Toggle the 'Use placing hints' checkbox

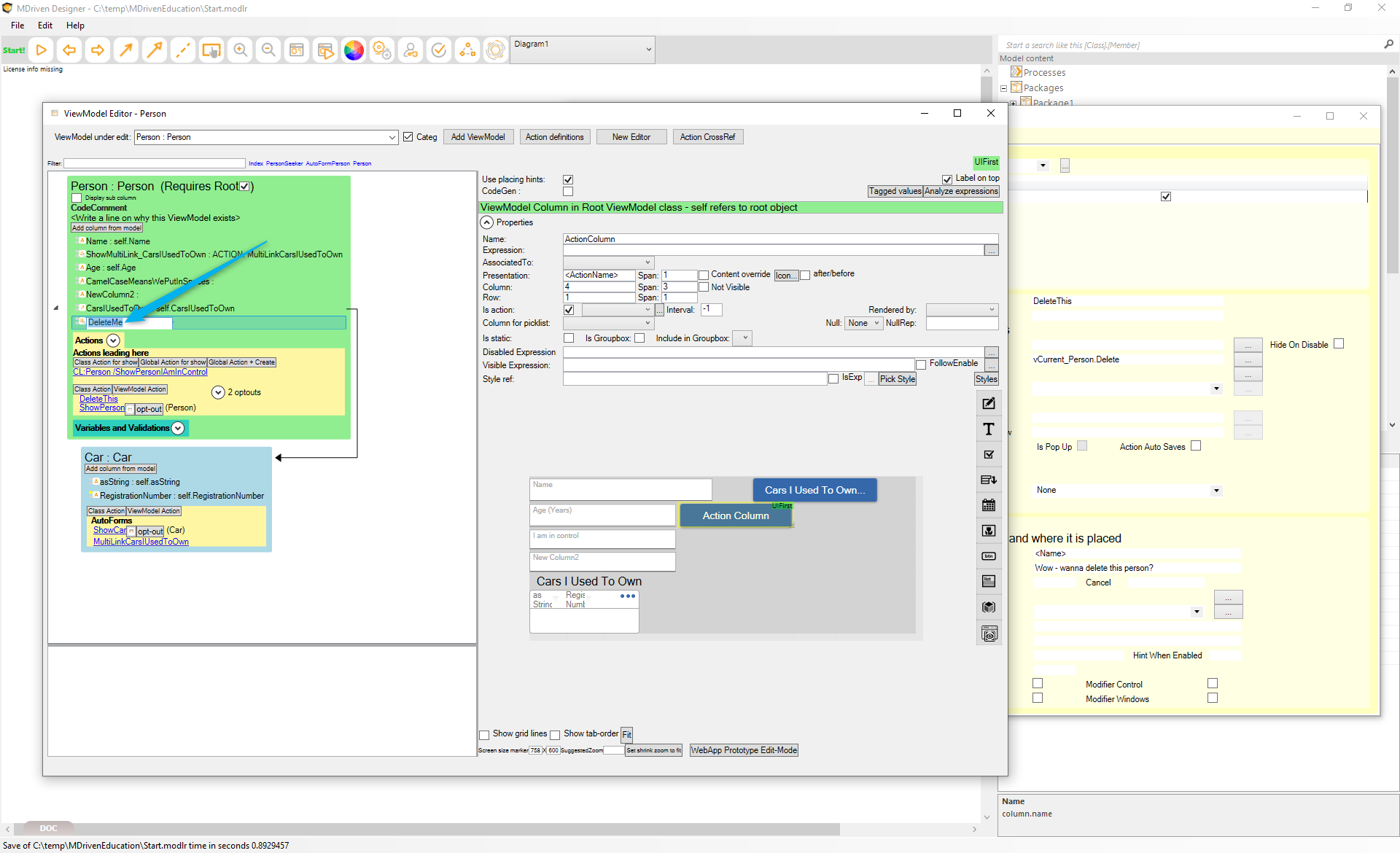pos(568,179)
